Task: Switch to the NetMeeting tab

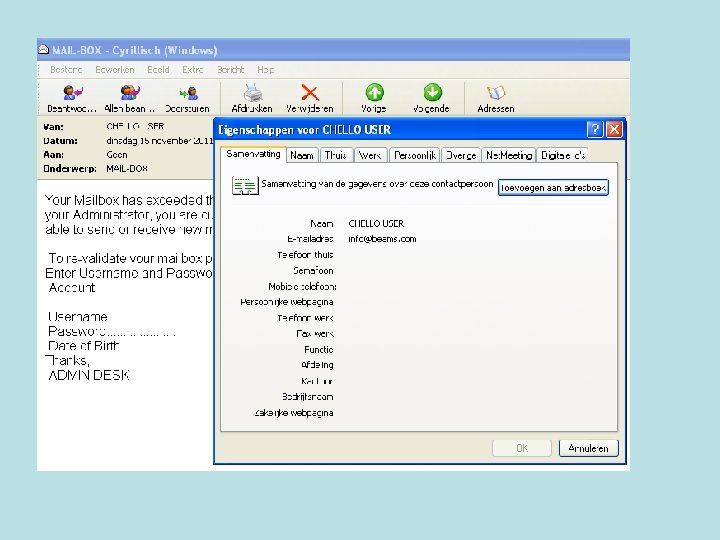Action: pyautogui.click(x=509, y=156)
